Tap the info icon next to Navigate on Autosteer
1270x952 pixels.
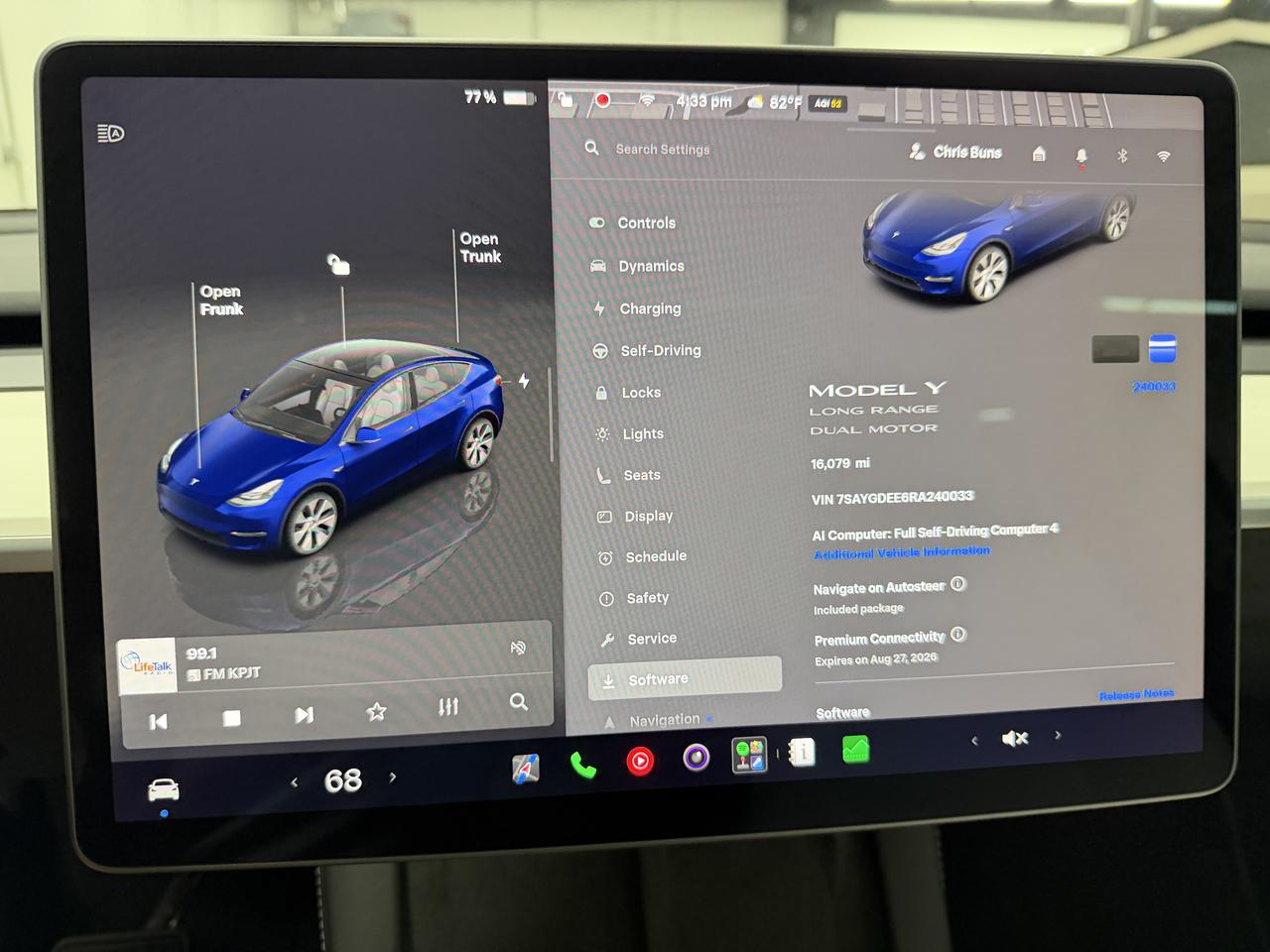click(x=957, y=584)
